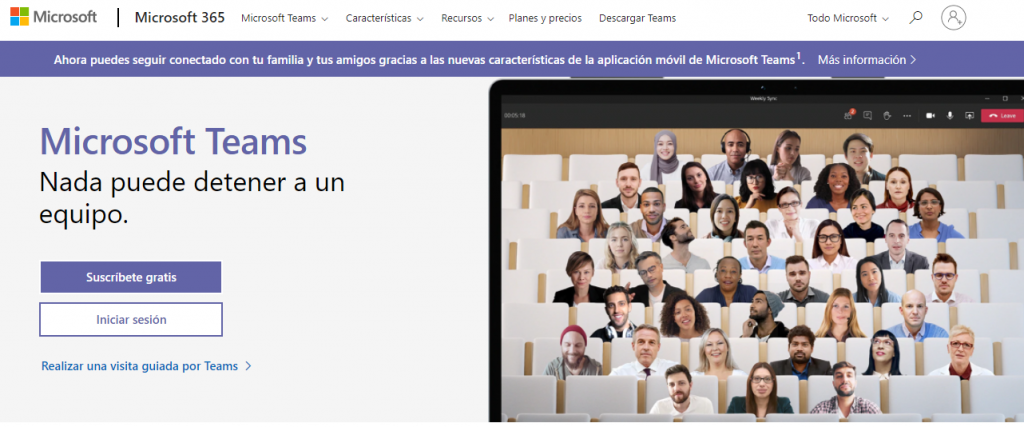This screenshot has height=427, width=1024.
Task: Click the Weekly Sync meeting title
Action: pyautogui.click(x=763, y=99)
